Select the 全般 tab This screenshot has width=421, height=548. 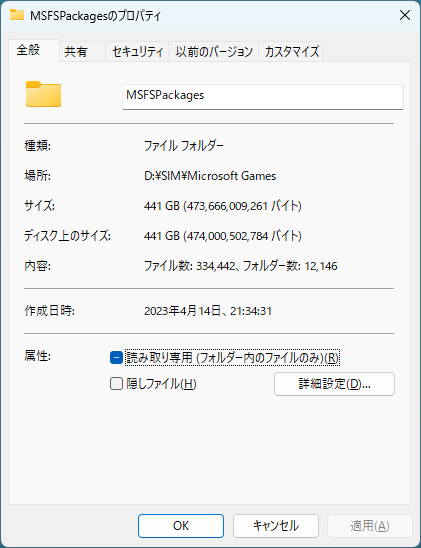[x=34, y=51]
